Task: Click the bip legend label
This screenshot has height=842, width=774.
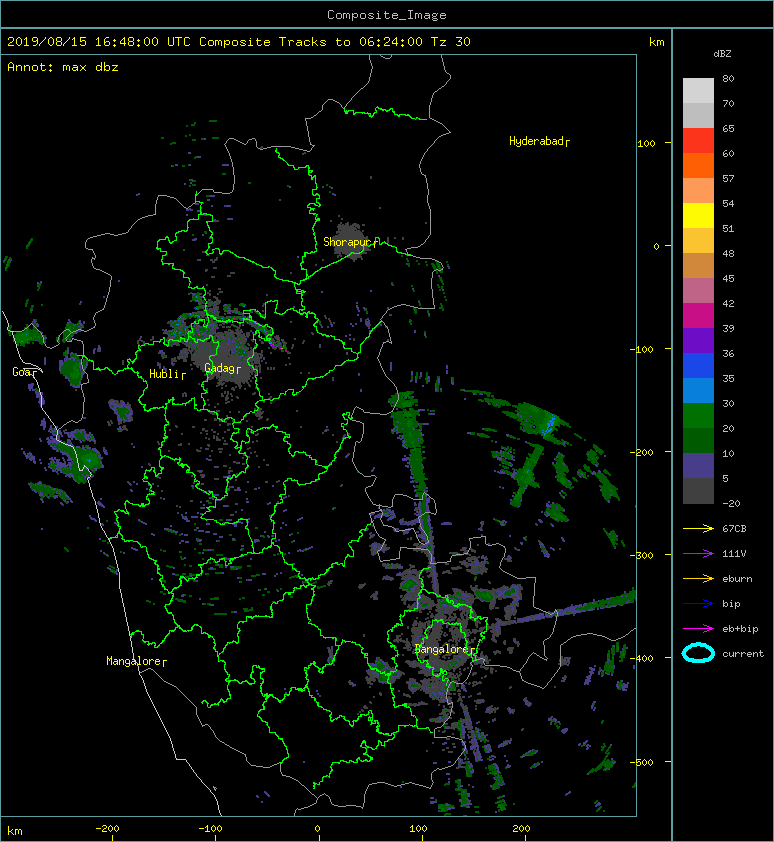Action: (x=731, y=604)
